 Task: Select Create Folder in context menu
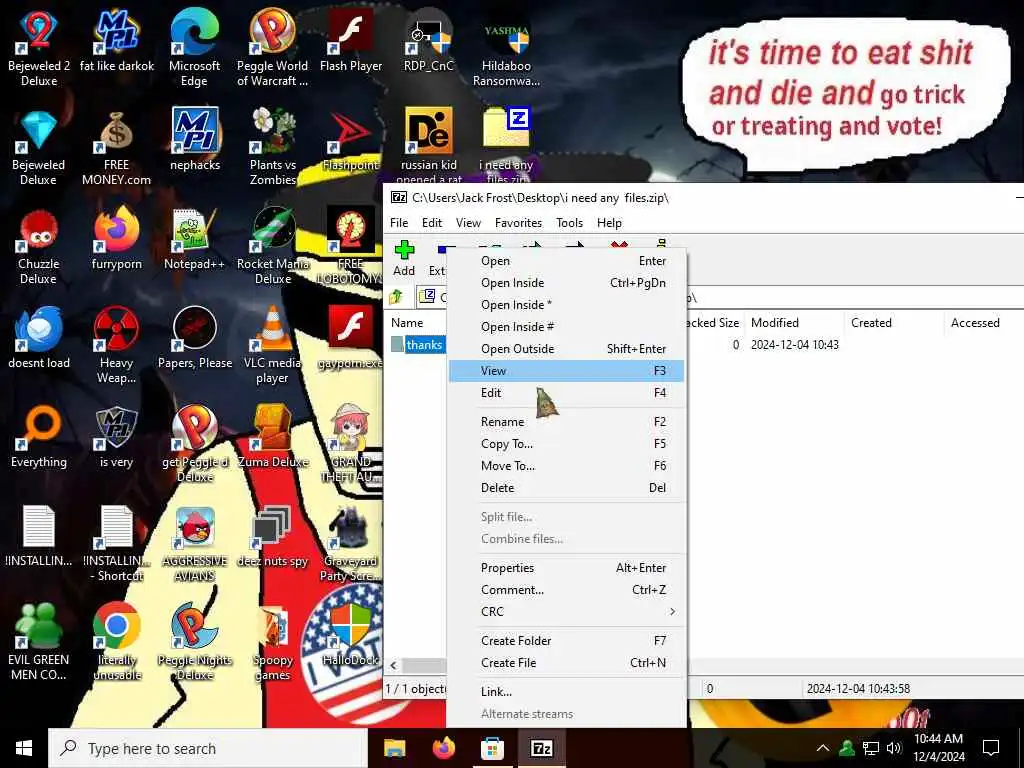[566, 641]
